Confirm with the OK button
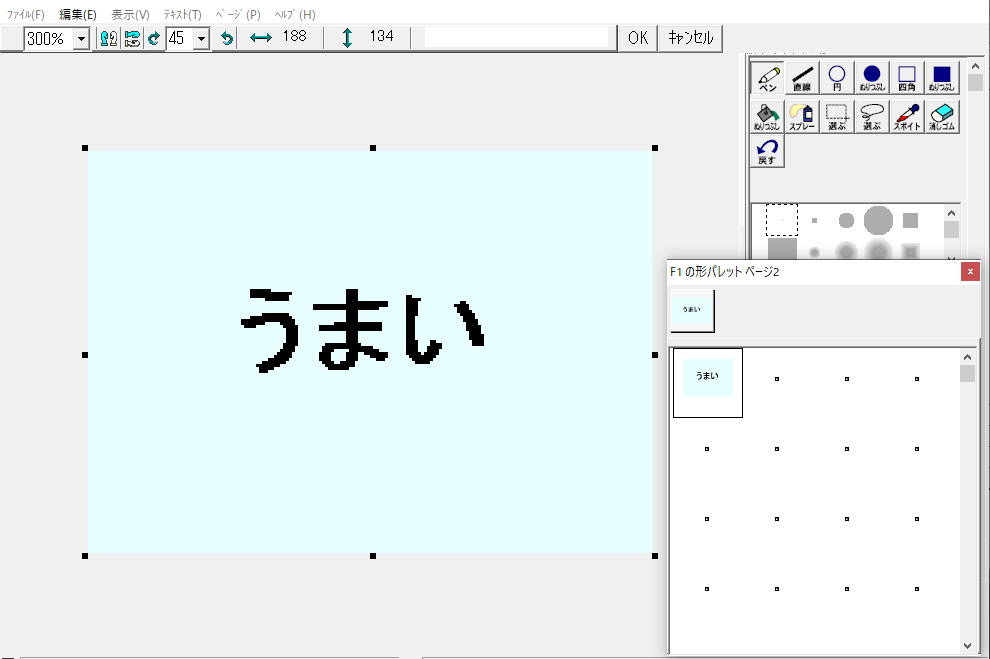 (x=638, y=38)
